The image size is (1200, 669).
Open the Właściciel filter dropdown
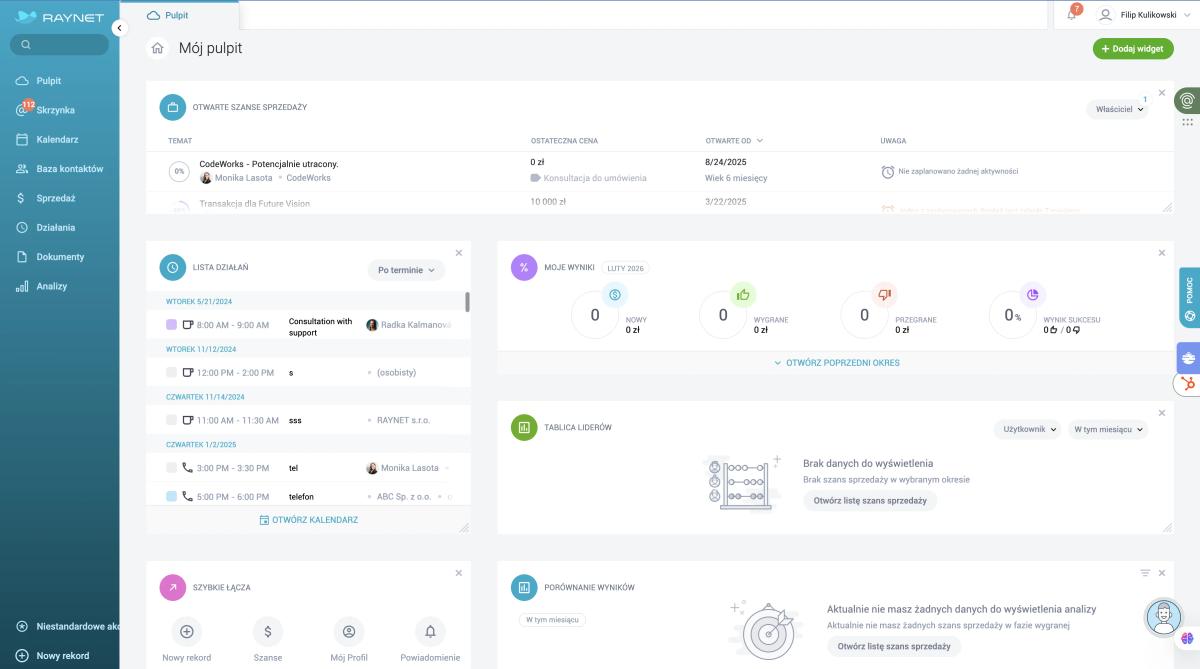[1118, 110]
